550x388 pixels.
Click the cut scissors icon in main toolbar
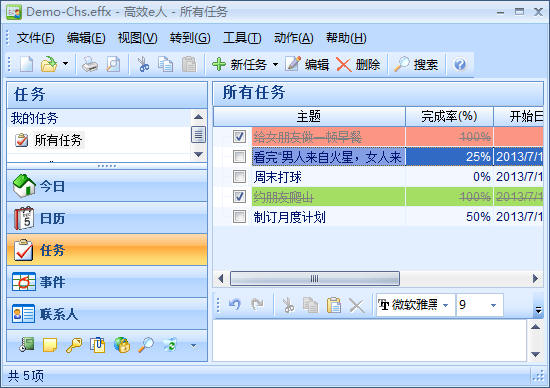click(x=143, y=65)
